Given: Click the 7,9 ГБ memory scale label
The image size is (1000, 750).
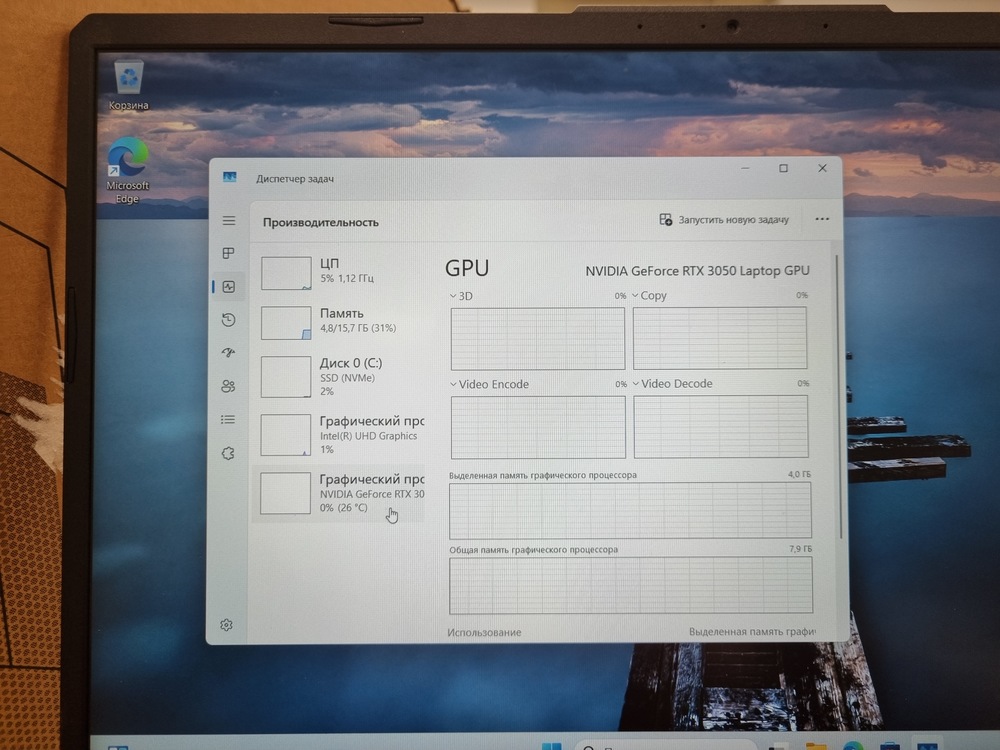Looking at the screenshot, I should tap(800, 548).
